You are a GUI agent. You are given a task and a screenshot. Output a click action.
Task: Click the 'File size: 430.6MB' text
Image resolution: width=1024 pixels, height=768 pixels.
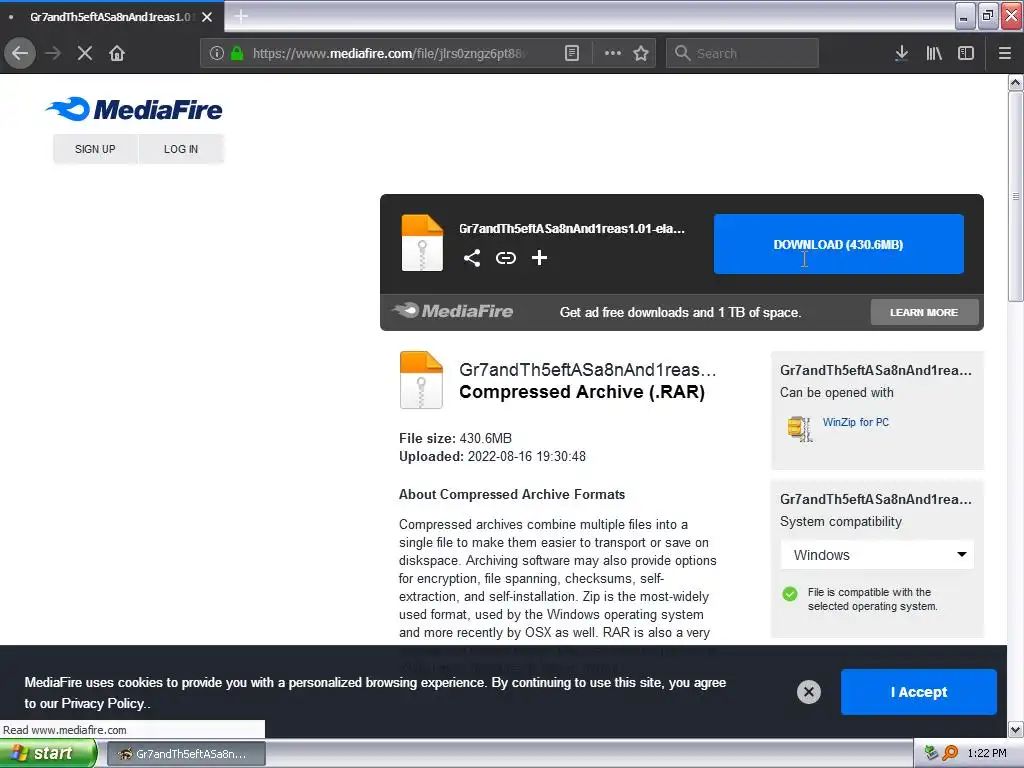[455, 438]
